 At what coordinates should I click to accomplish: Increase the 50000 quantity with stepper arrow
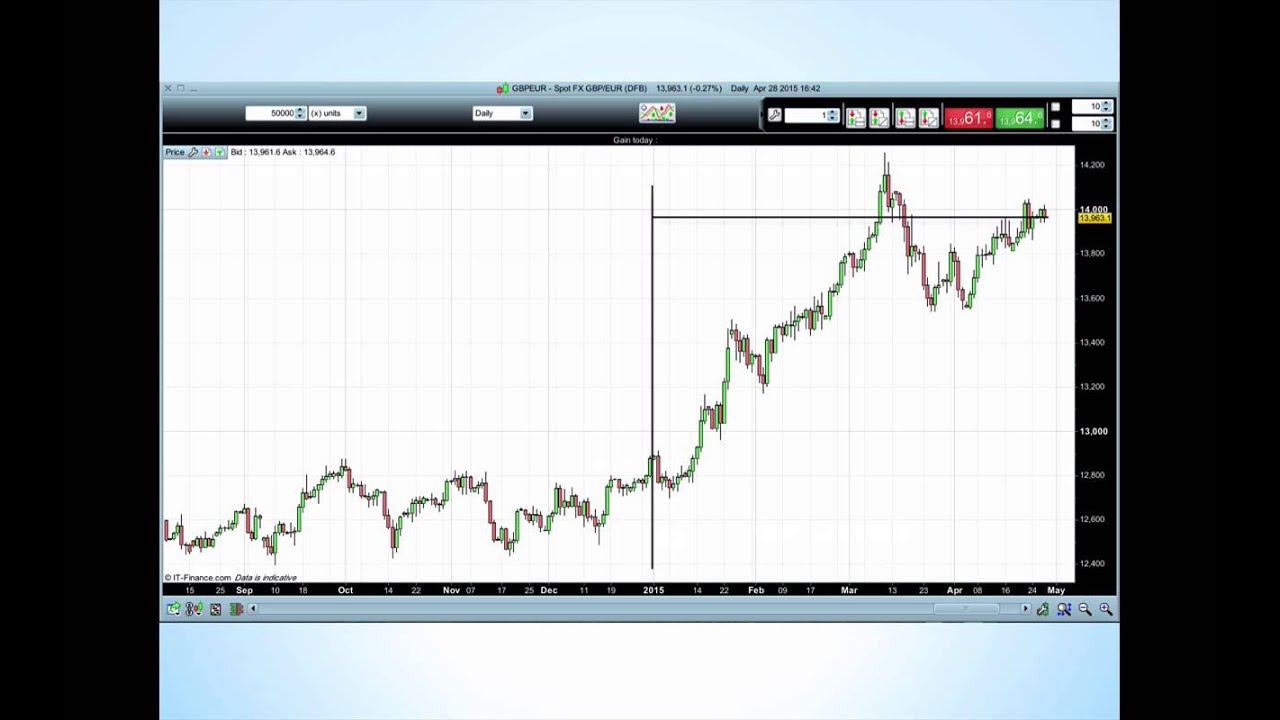[300, 110]
